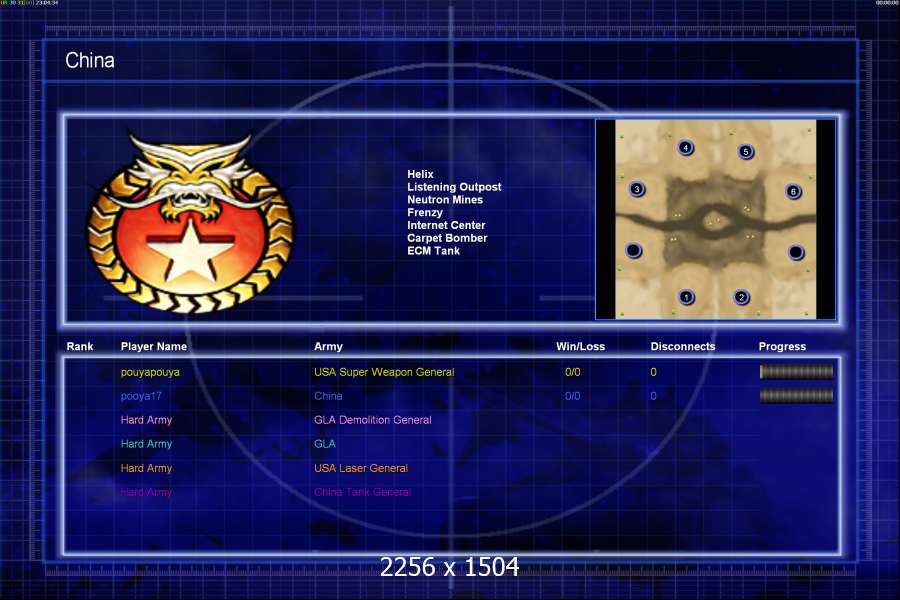Click the Helix unit entry
Viewport: 900px width, 600px height.
(420, 174)
